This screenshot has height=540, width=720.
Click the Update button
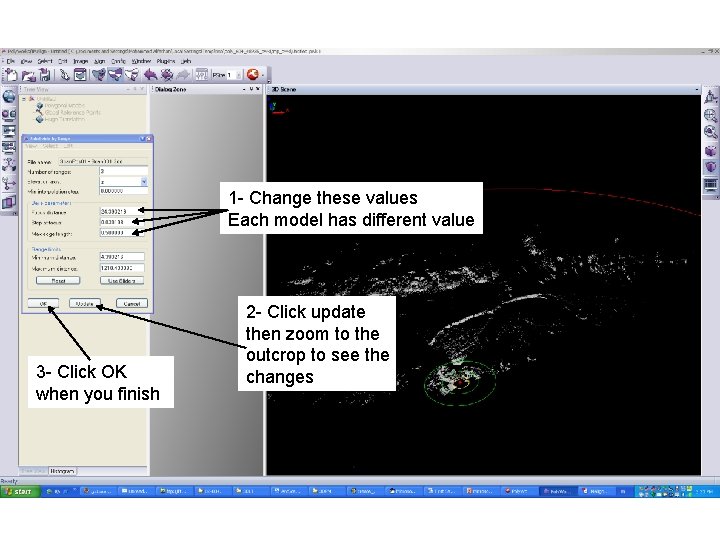point(85,304)
